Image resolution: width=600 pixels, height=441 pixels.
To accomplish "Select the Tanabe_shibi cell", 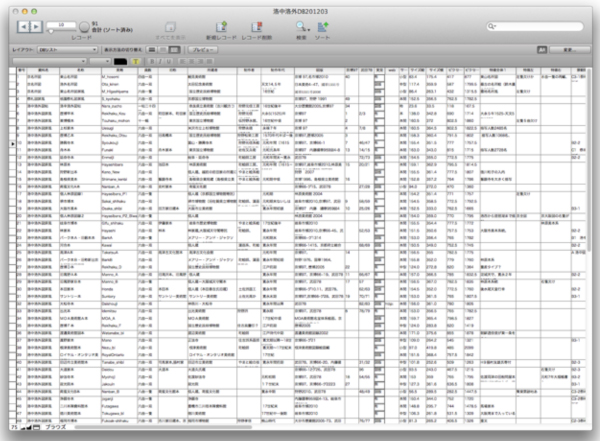I will pos(119,363).
